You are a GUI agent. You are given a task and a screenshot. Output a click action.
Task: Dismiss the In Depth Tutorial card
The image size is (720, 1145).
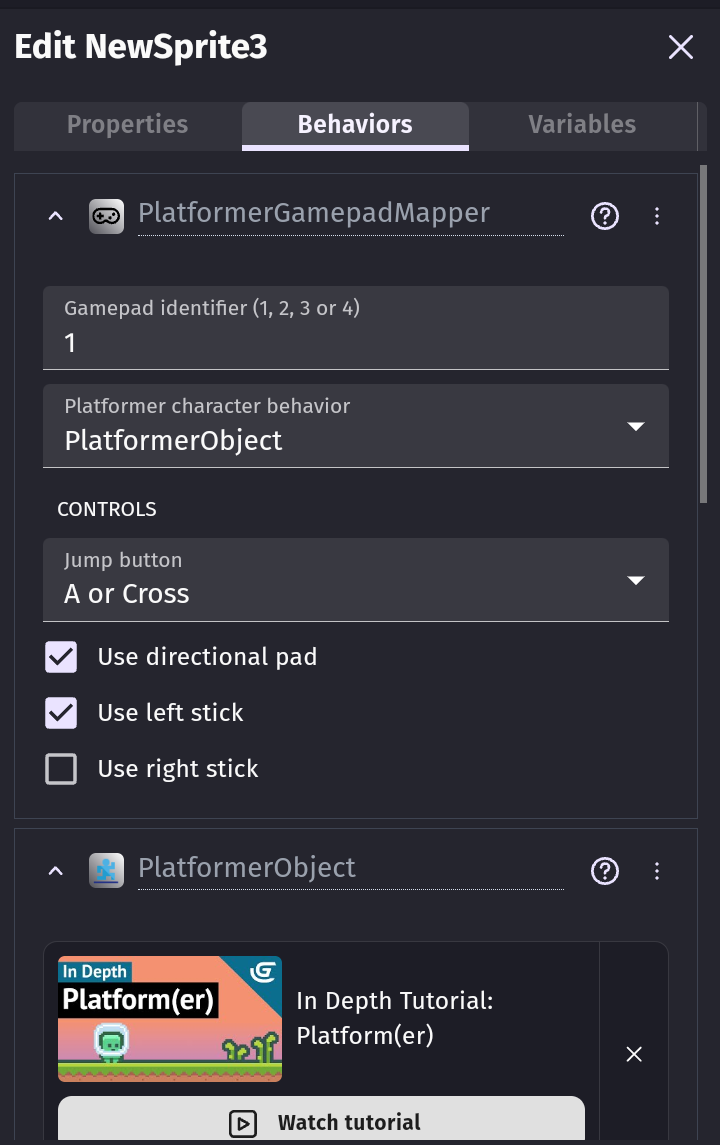pyautogui.click(x=634, y=1054)
